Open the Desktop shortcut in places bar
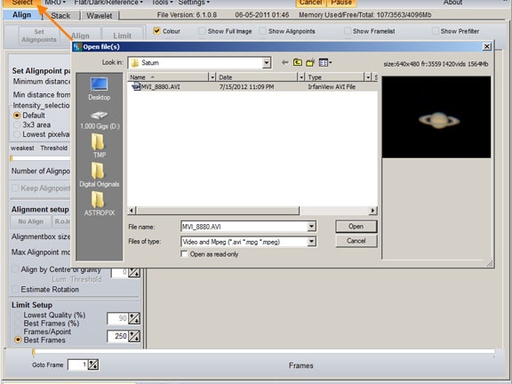Screen dimensions: 512x384 pyautogui.click(x=99, y=89)
